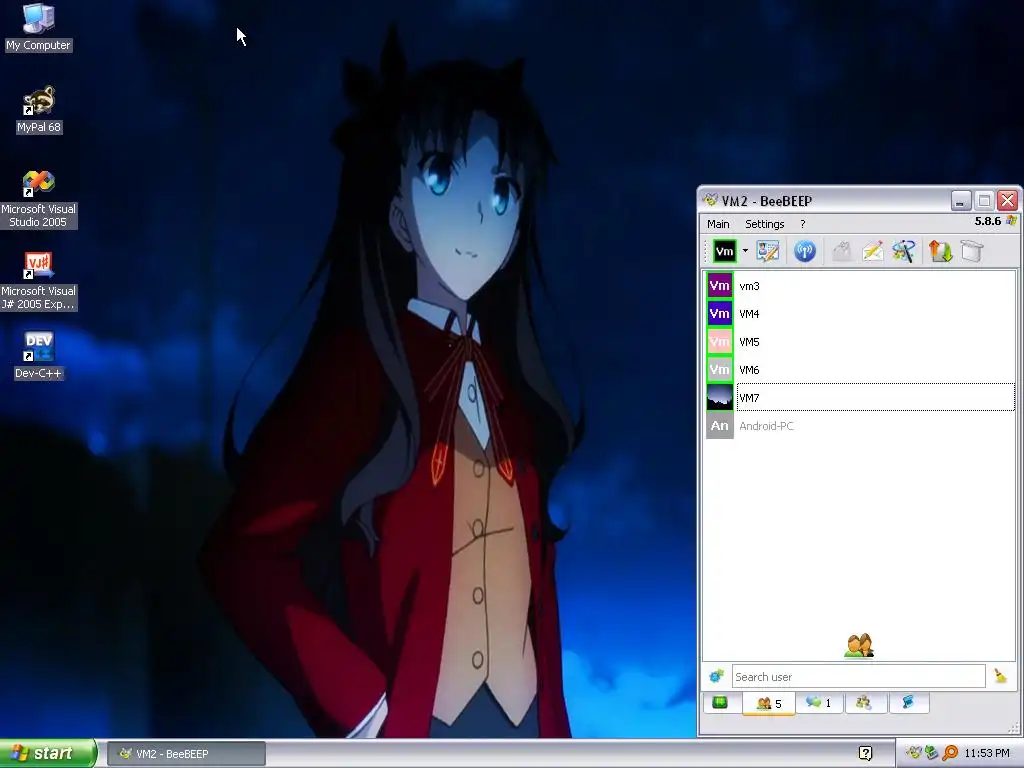Screen dimensions: 1024x768
Task: Switch to the users tab showing 5
Action: point(769,703)
